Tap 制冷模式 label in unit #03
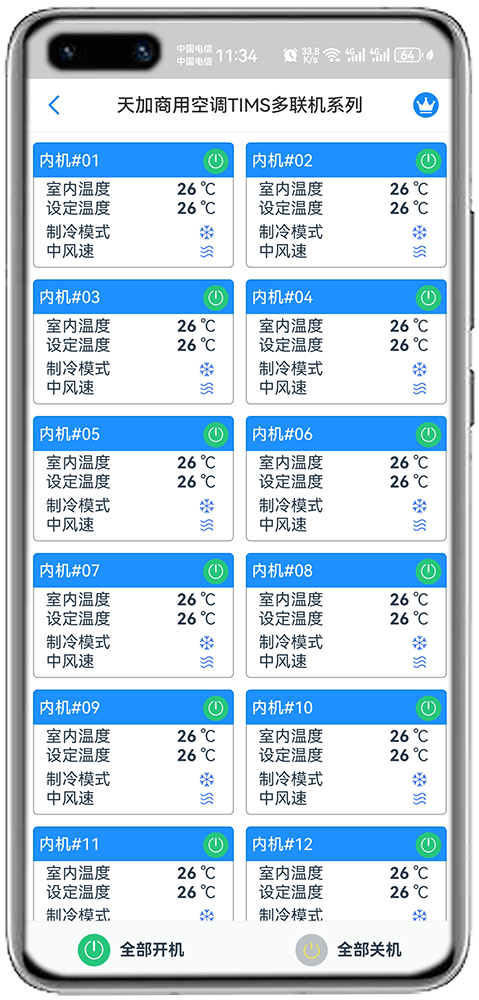Image resolution: width=479 pixels, height=1000 pixels. tap(78, 369)
